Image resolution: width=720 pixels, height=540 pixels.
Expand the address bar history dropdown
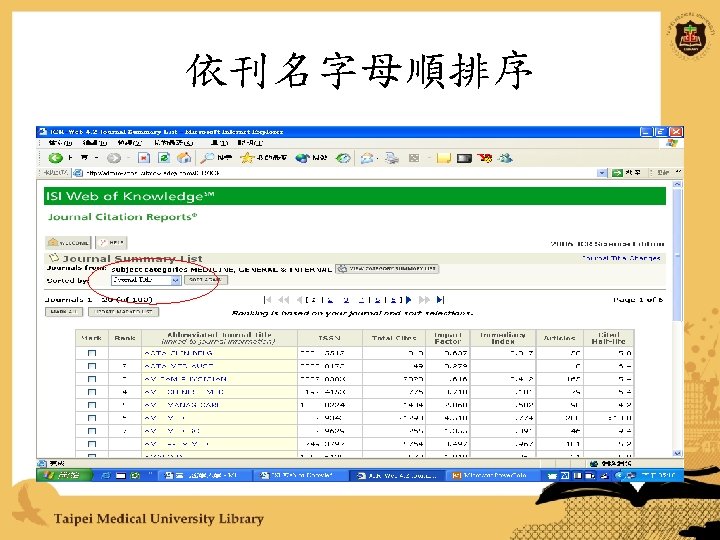point(602,173)
